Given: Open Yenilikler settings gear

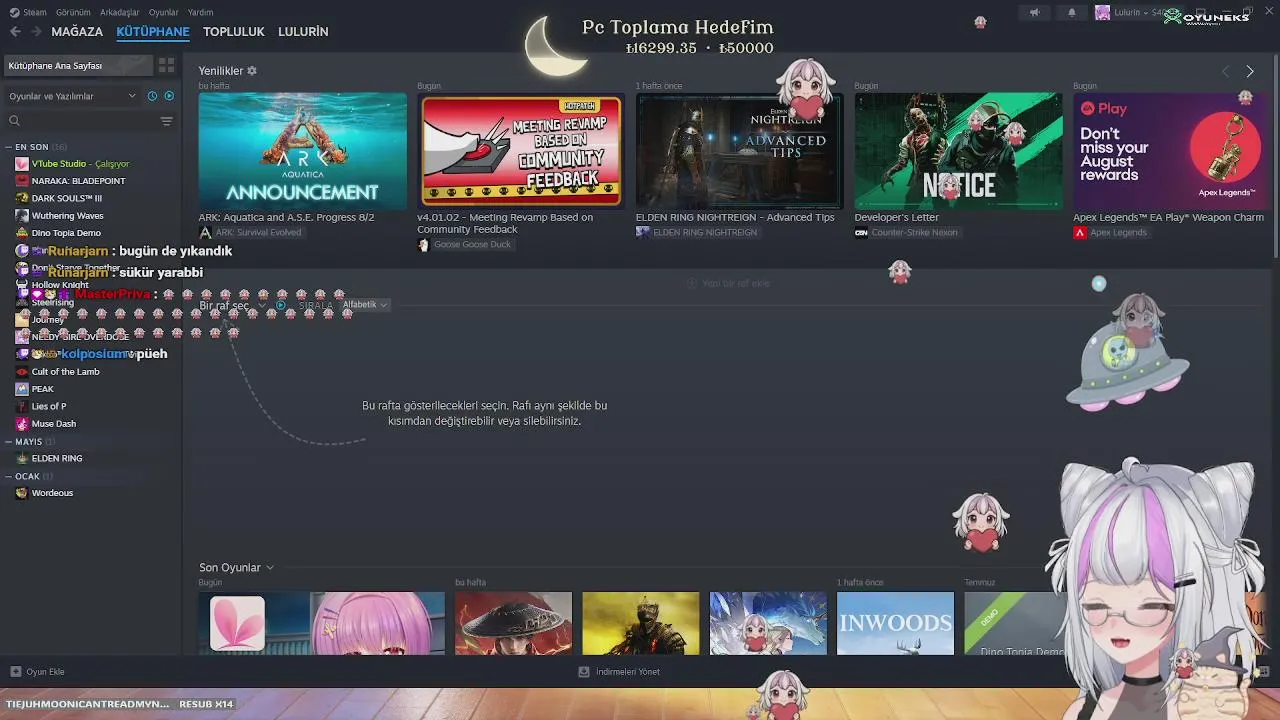Looking at the screenshot, I should (252, 71).
